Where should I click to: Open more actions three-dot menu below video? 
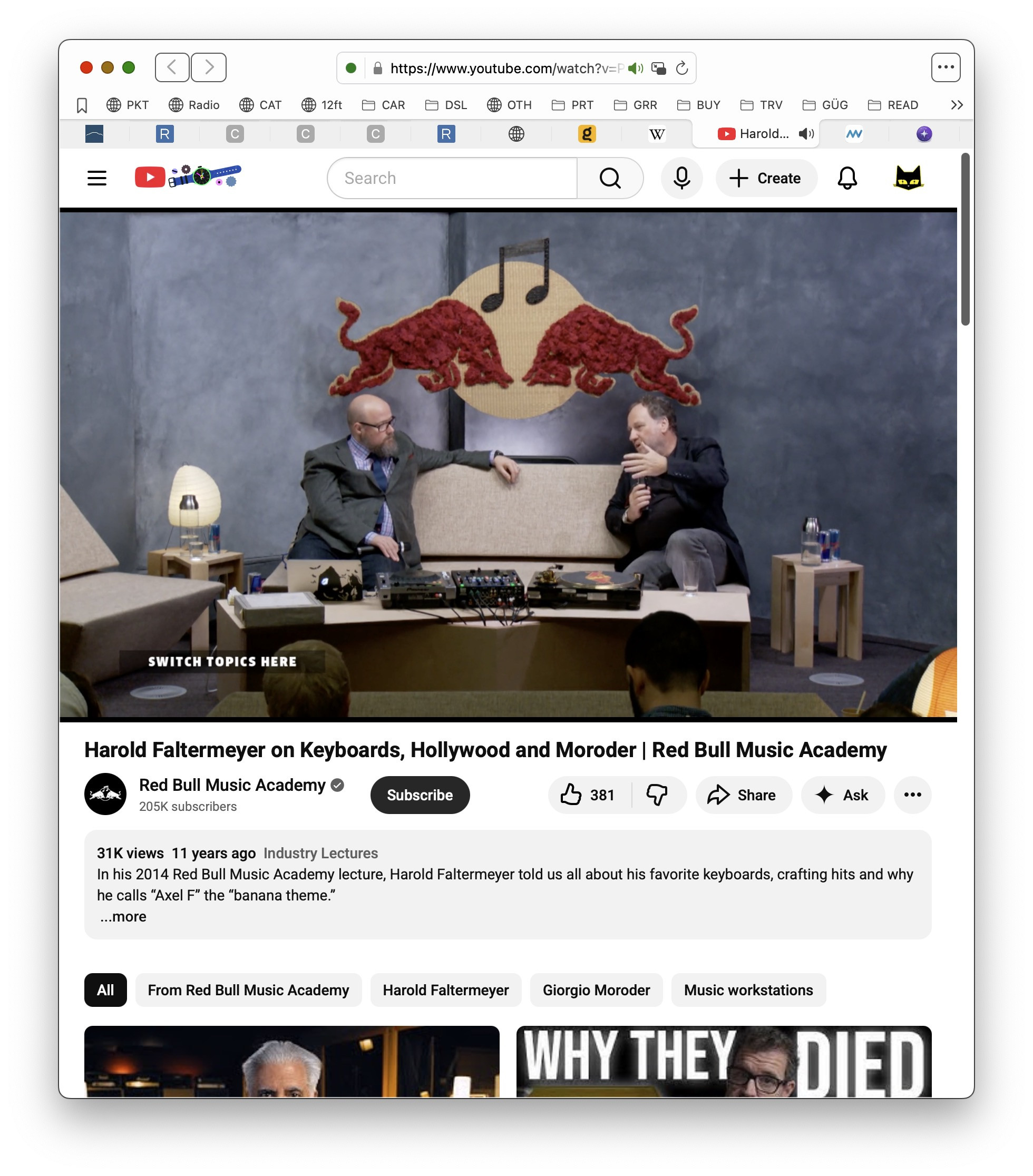(912, 795)
